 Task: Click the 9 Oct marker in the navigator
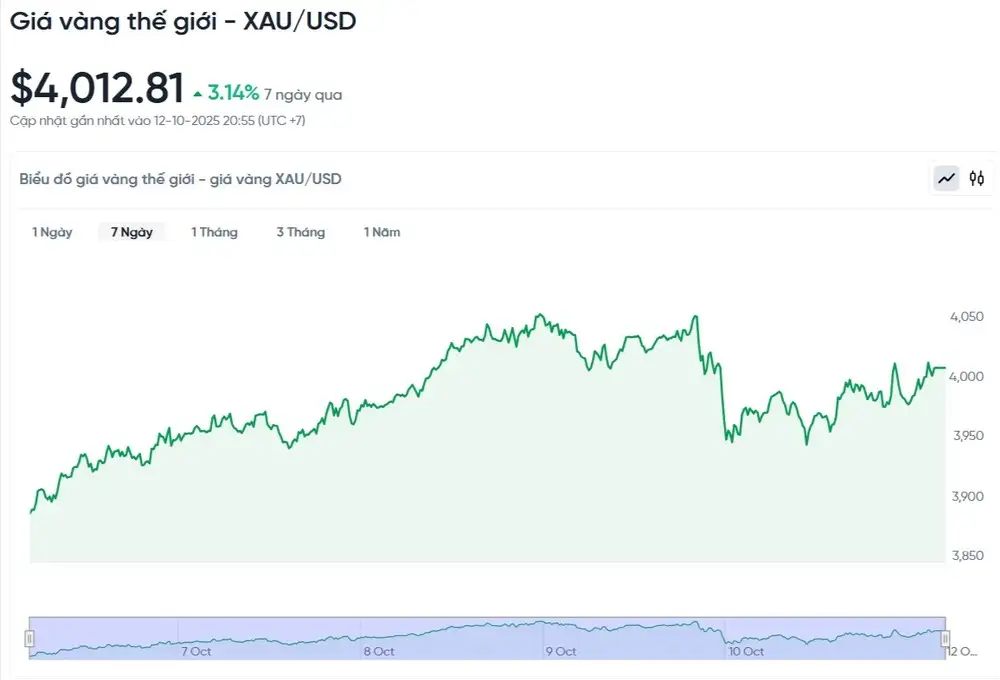pyautogui.click(x=561, y=651)
